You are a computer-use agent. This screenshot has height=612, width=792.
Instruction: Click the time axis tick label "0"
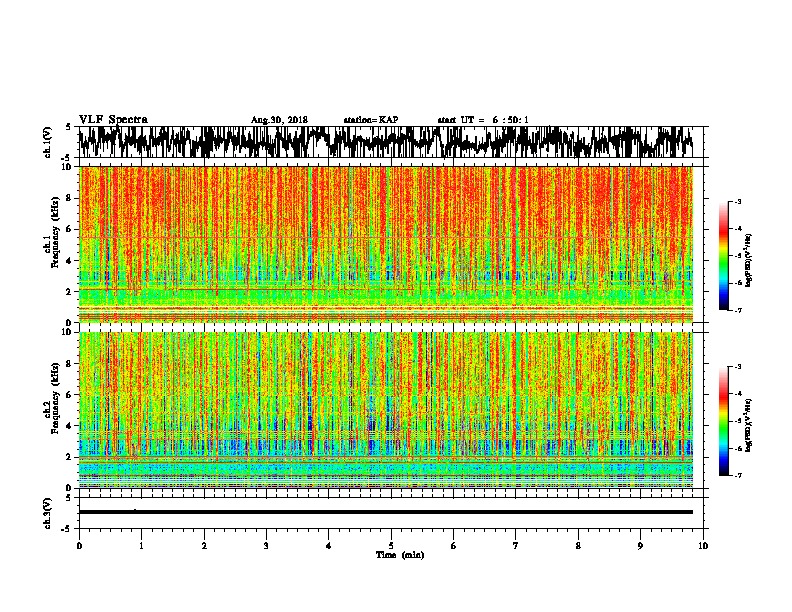[79, 546]
